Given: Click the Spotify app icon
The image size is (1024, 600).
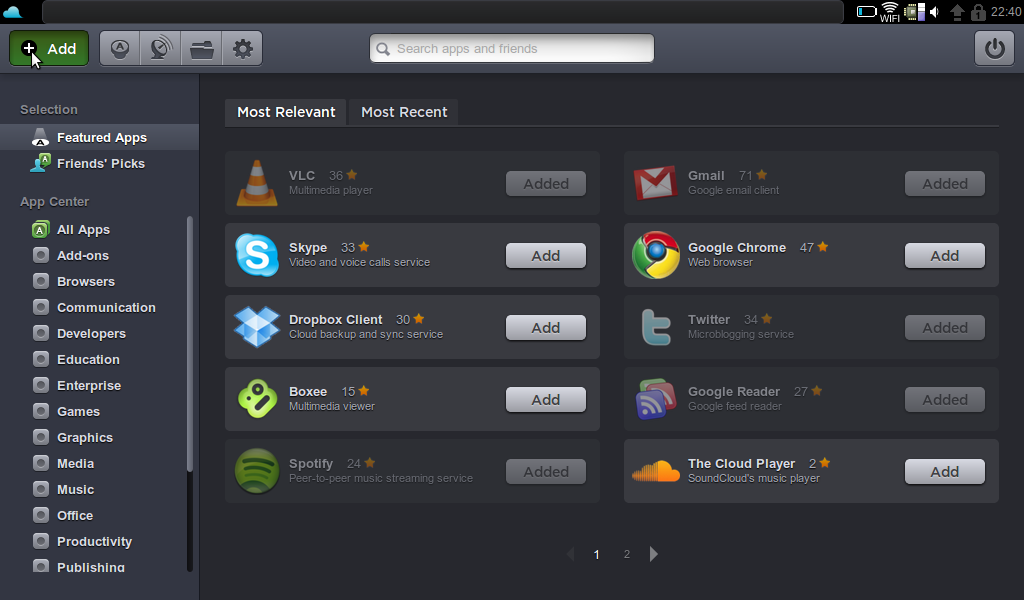Looking at the screenshot, I should pos(257,471).
